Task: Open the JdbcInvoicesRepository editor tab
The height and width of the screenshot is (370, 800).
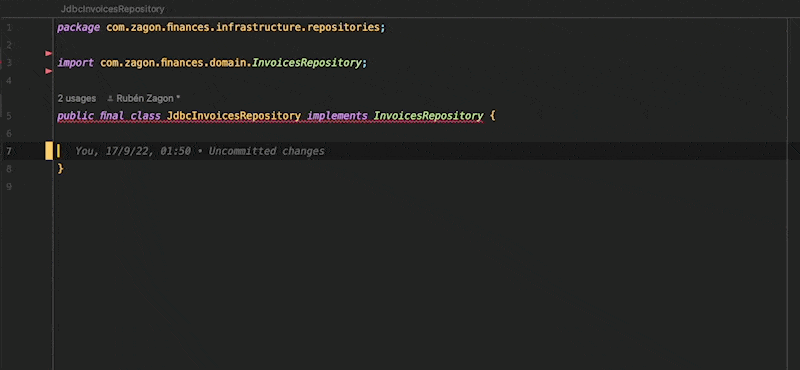Action: tap(112, 9)
